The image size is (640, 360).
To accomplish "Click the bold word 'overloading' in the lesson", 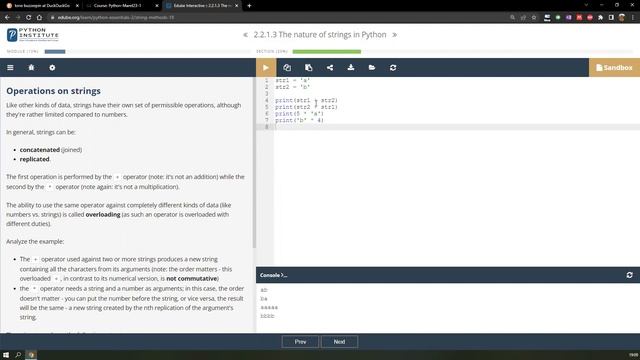I will coord(103,215).
